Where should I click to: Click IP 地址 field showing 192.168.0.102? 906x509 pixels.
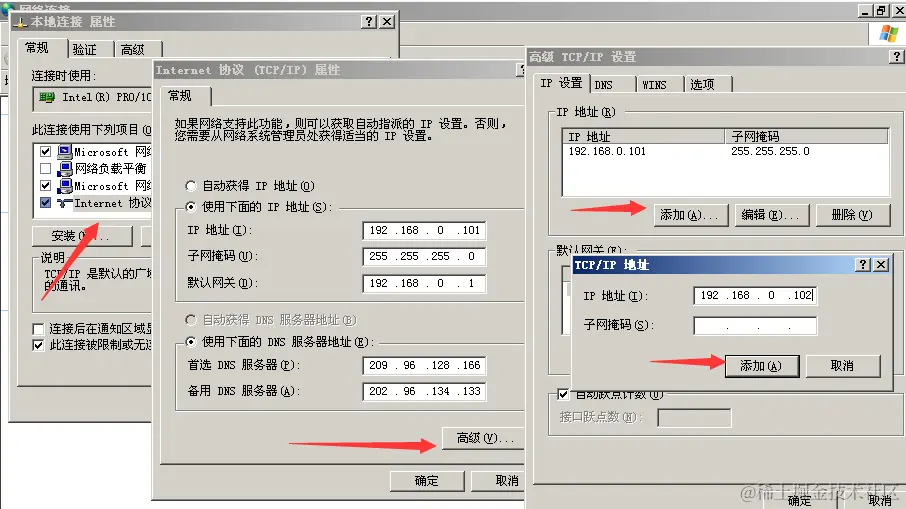click(x=755, y=296)
